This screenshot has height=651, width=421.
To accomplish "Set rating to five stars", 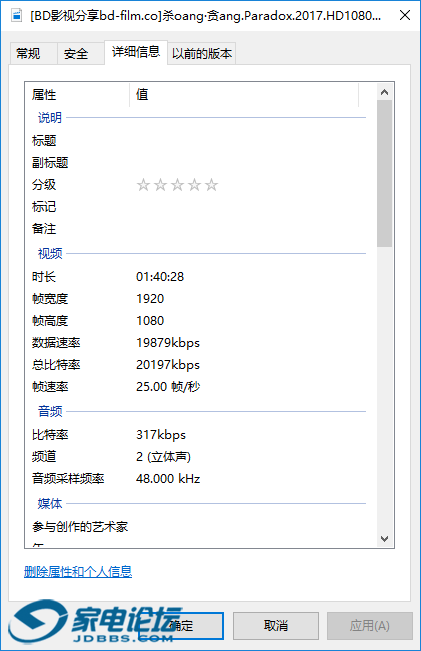I will tap(211, 185).
